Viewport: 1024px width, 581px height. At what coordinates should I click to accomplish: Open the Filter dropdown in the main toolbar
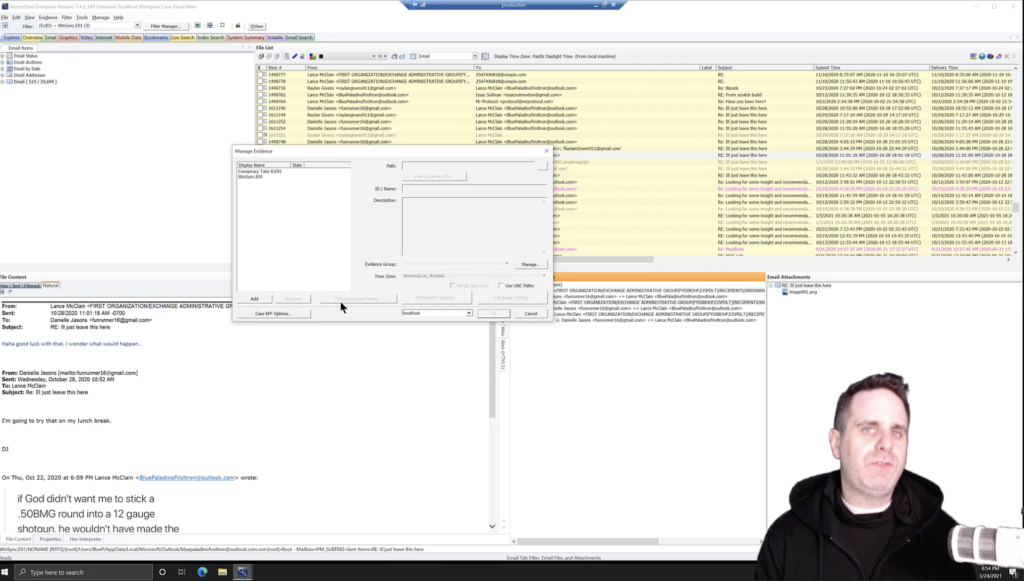[x=137, y=26]
